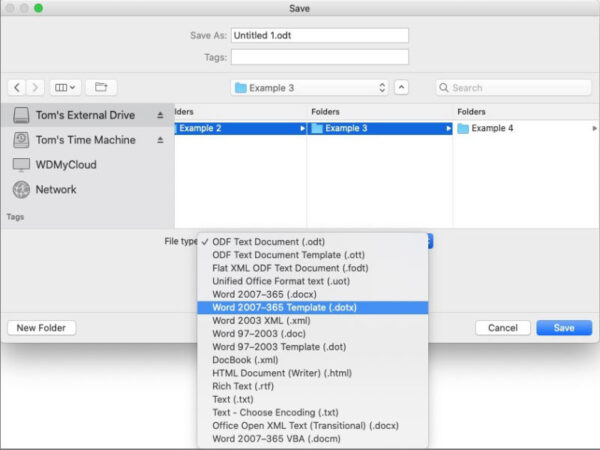
Task: Click the Folders header above Example 4
Action: pyautogui.click(x=471, y=112)
